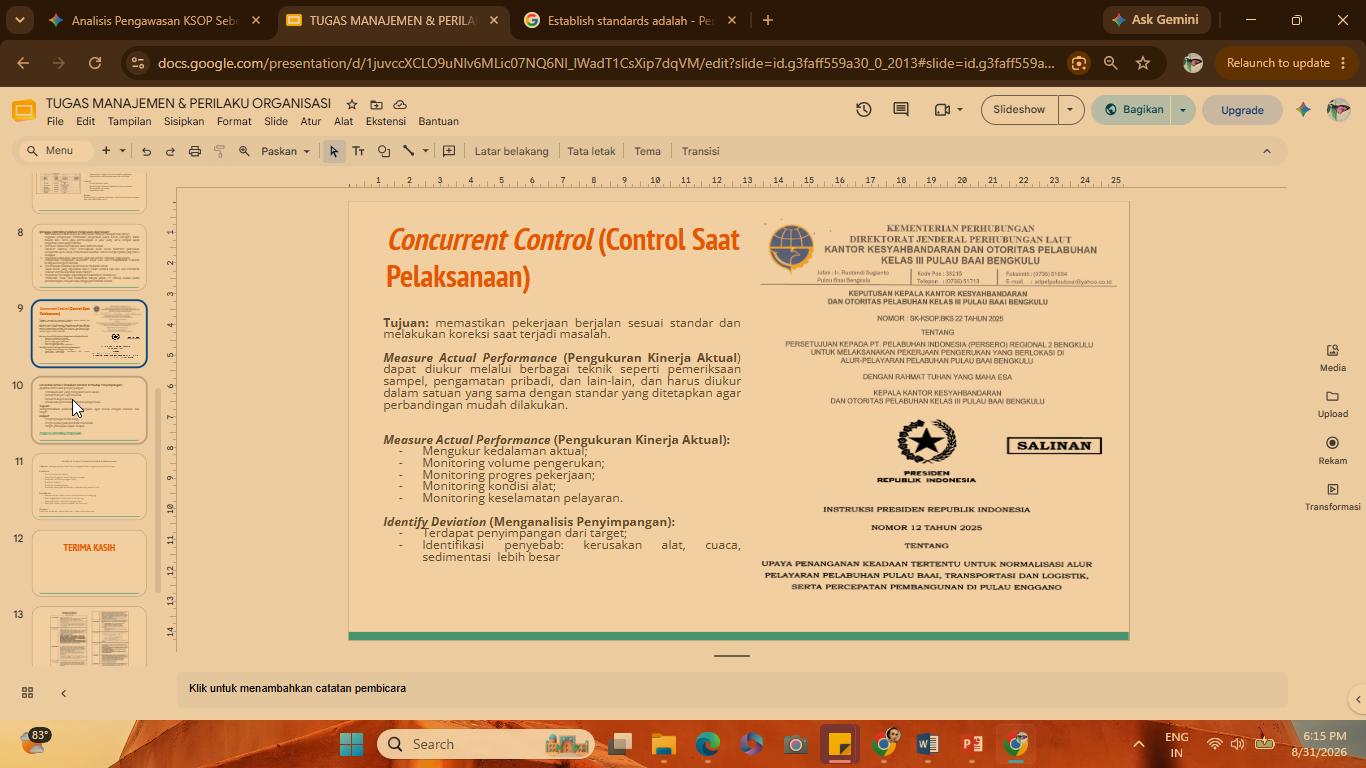Open the Shape insert tool
This screenshot has height=768, width=1366.
(383, 151)
